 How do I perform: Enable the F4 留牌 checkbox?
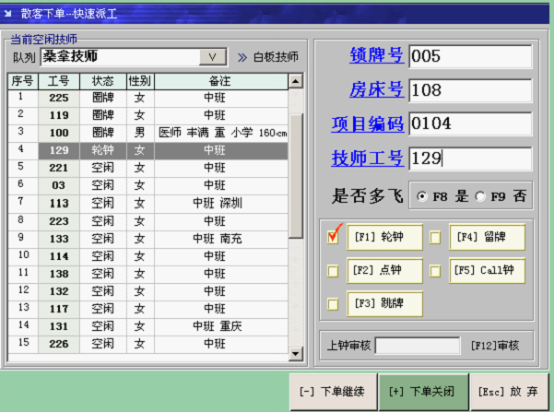coord(435,237)
